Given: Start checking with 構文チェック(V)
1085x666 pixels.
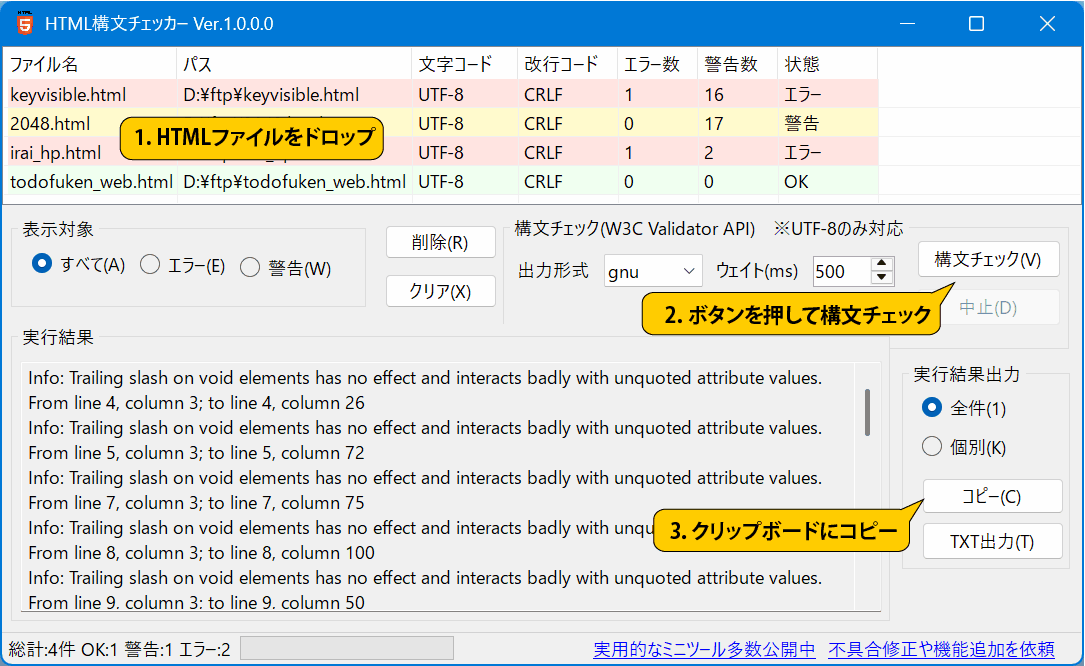Looking at the screenshot, I should point(988,259).
